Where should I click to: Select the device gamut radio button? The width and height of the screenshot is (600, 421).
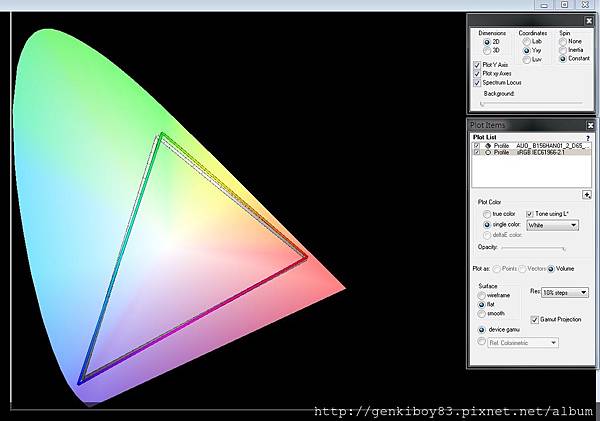point(482,330)
